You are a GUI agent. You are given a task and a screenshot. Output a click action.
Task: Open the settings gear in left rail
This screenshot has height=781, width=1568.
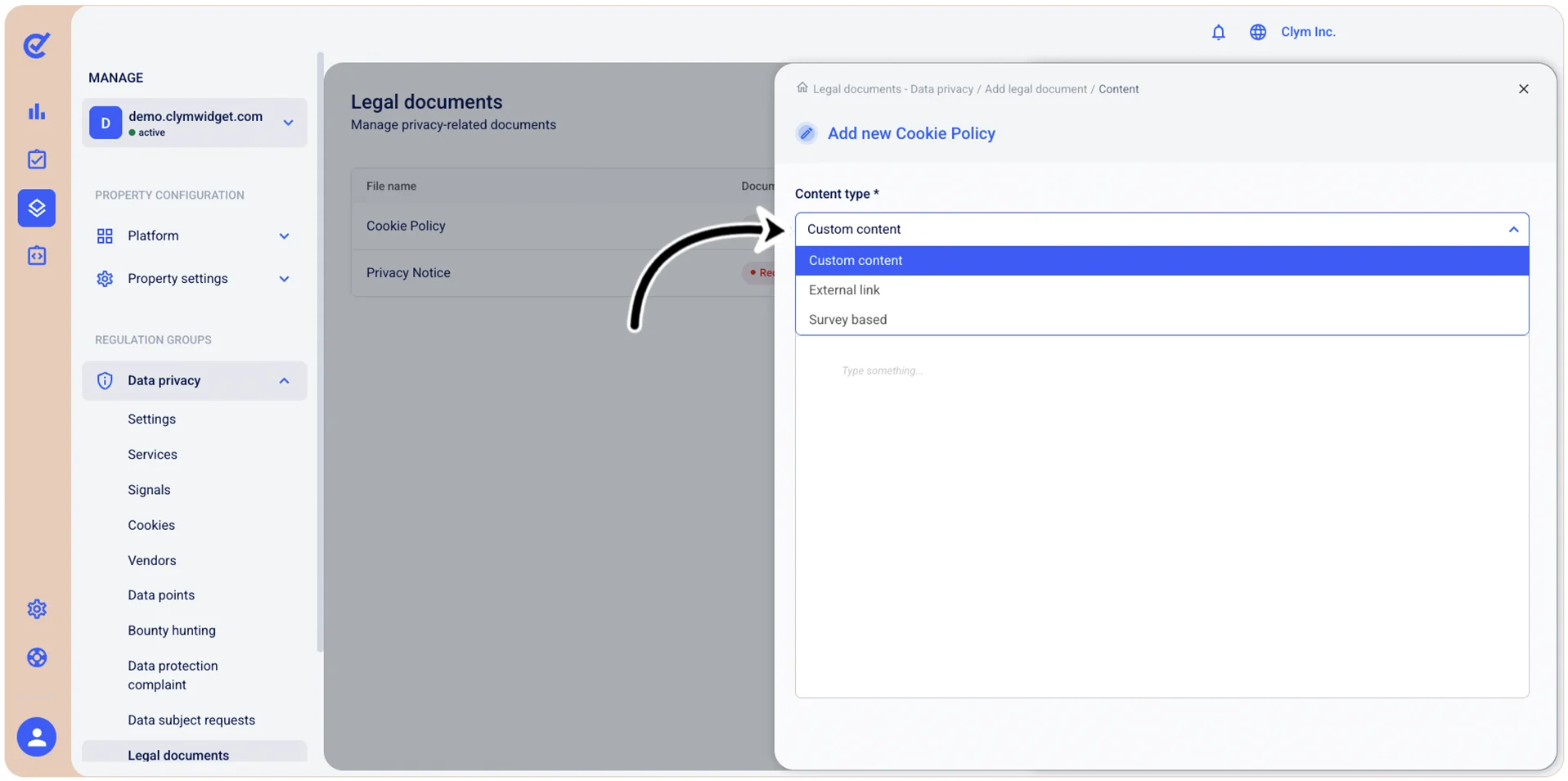click(x=37, y=609)
